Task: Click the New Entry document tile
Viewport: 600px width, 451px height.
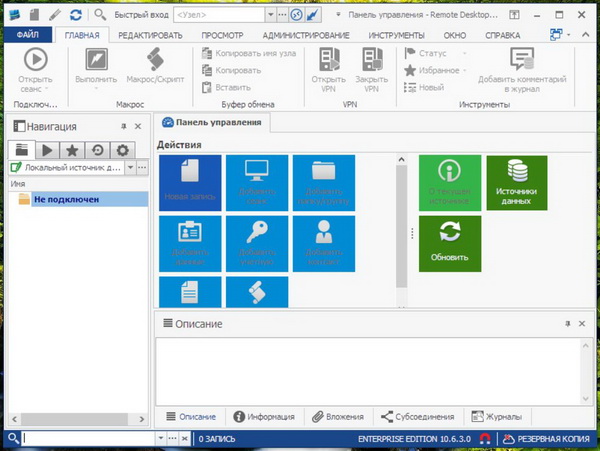Action: point(189,182)
